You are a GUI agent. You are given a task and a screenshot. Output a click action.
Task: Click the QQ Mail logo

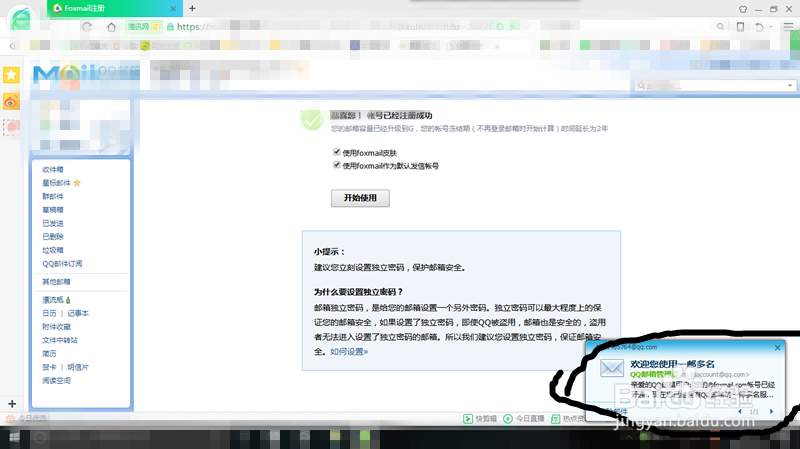tap(86, 74)
